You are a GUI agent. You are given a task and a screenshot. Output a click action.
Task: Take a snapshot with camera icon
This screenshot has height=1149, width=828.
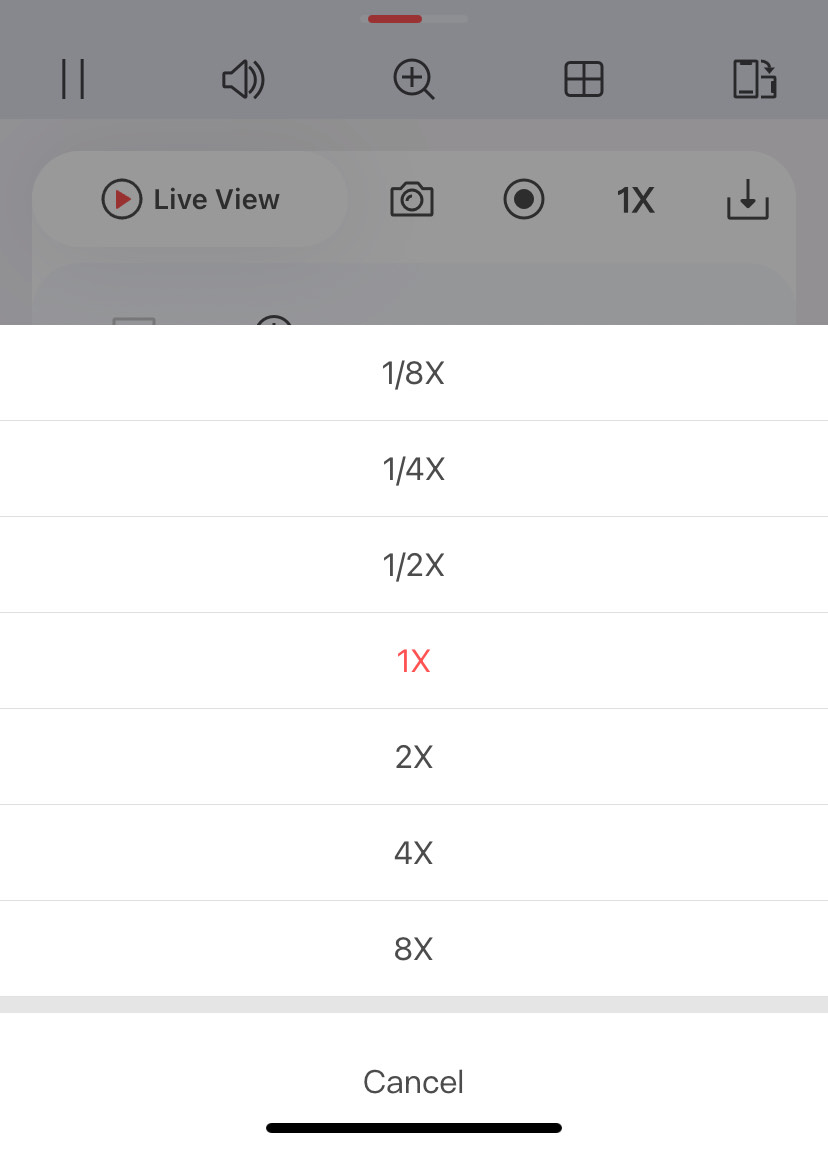click(411, 200)
